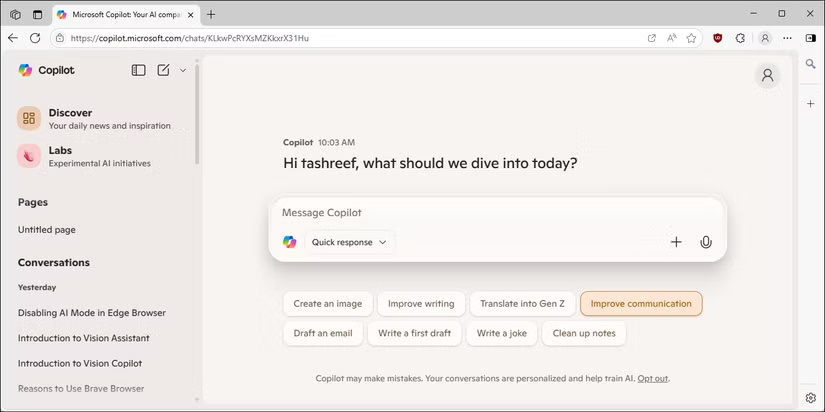The image size is (825, 412).
Task: Choose Clean up notes suggestion
Action: click(584, 333)
